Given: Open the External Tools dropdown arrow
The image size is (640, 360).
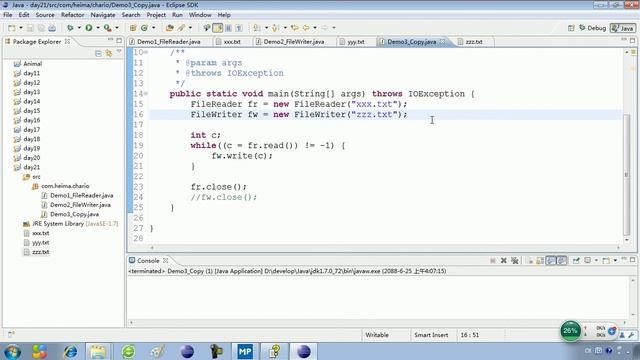Looking at the screenshot, I should [117, 28].
